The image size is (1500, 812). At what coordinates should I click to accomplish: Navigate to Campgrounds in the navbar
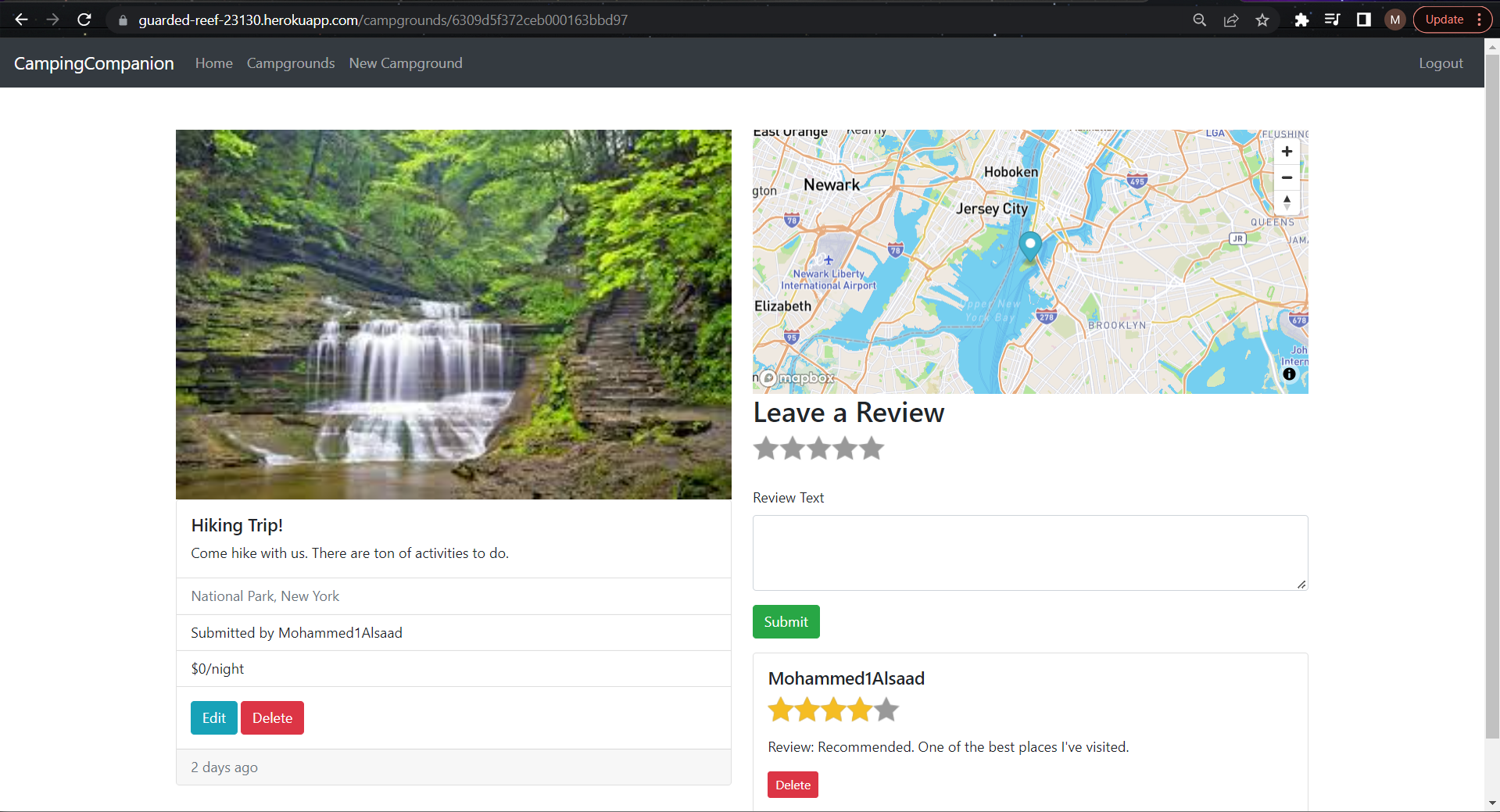pos(290,63)
